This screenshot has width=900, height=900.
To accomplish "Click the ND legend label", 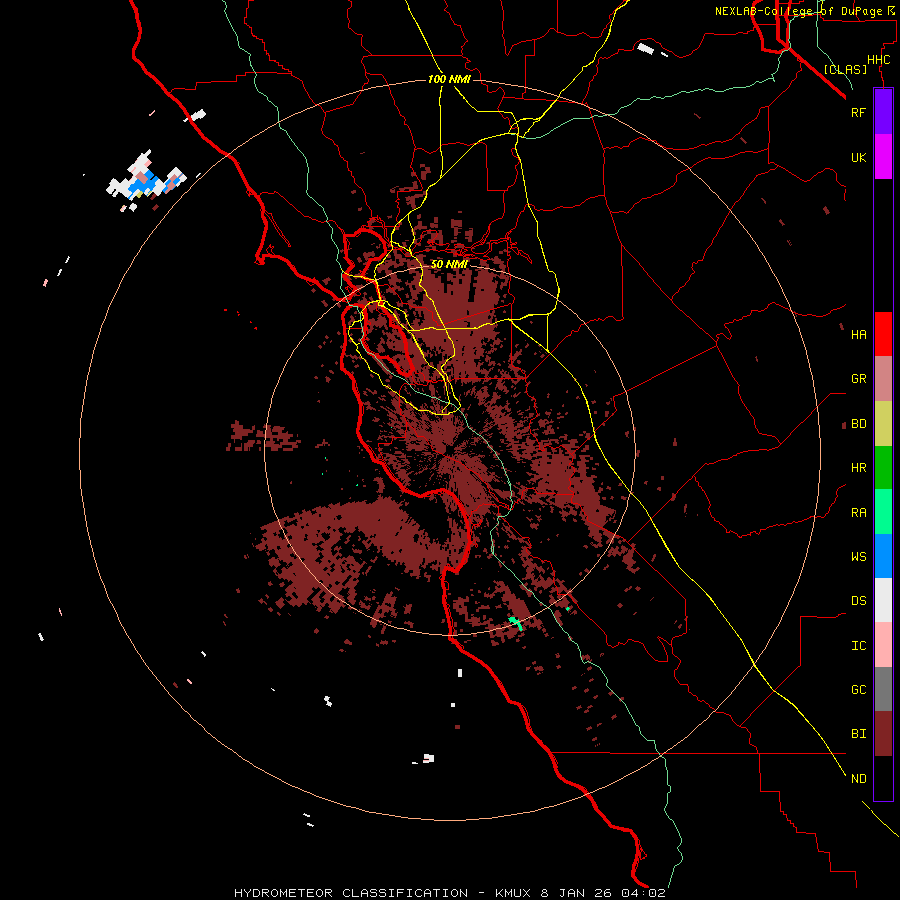I will [858, 779].
